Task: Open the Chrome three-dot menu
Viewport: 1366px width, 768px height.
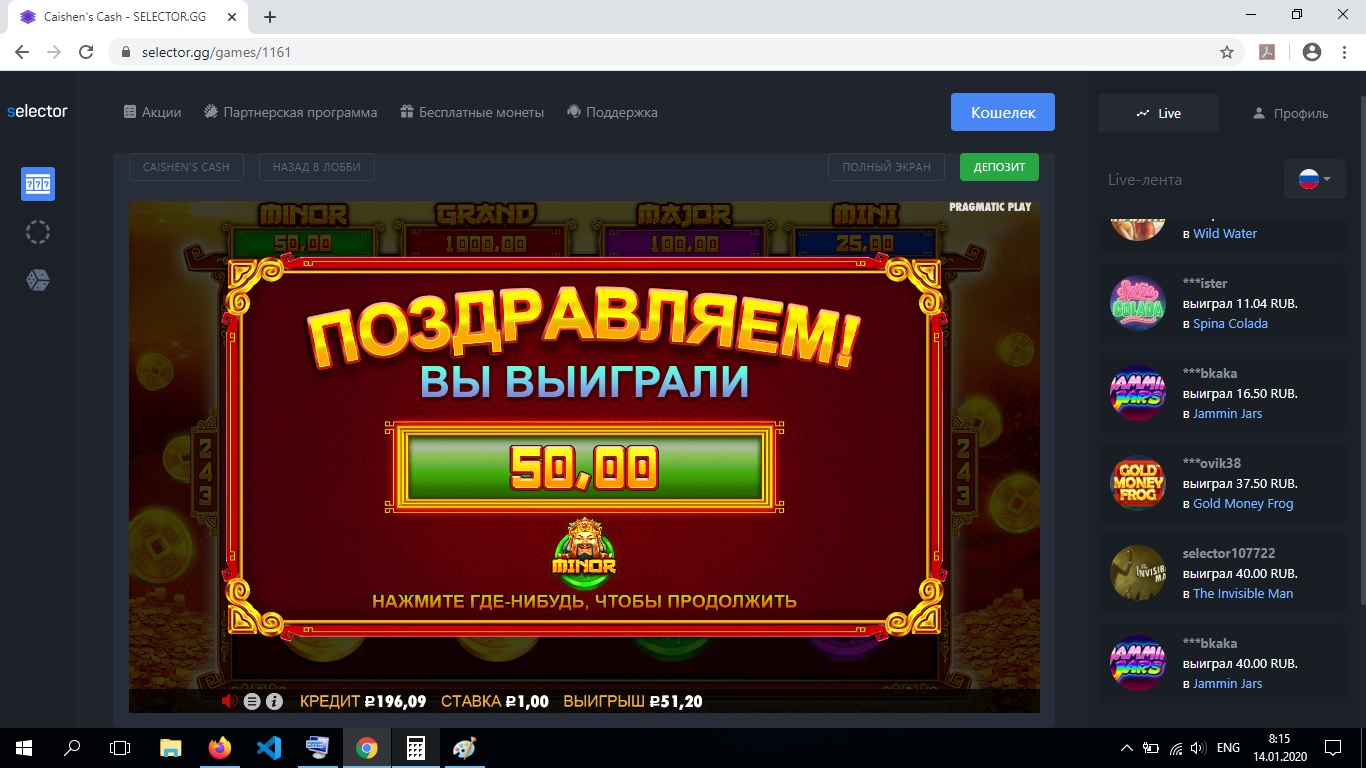Action: 1344,52
